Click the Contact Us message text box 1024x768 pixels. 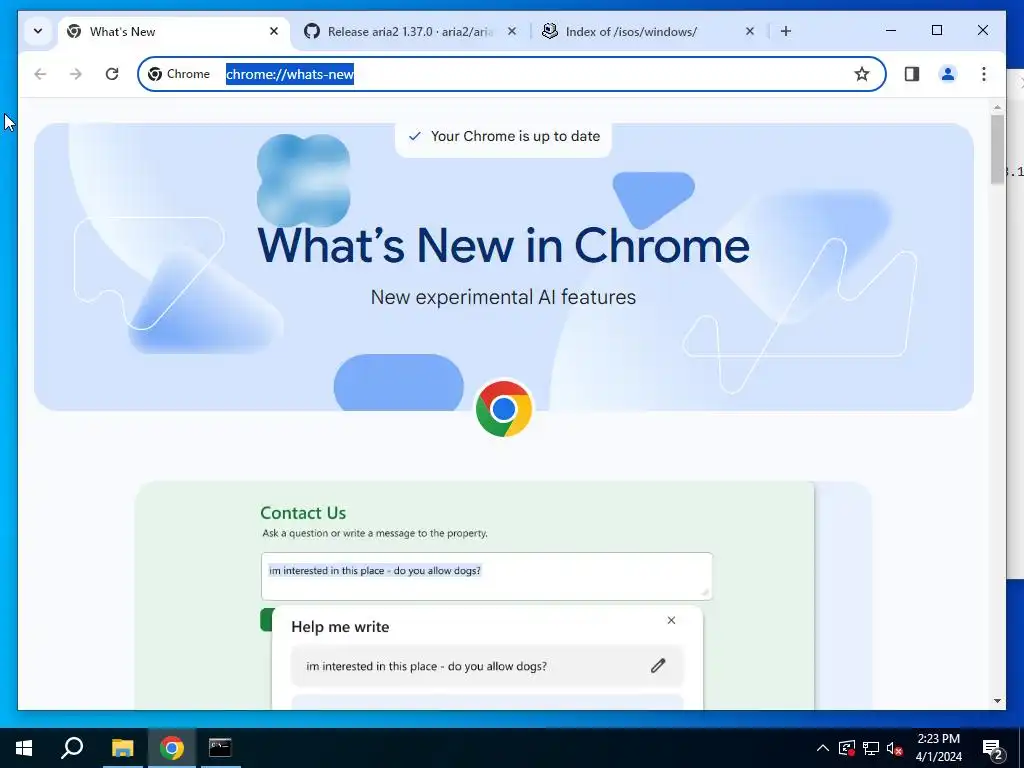click(487, 576)
